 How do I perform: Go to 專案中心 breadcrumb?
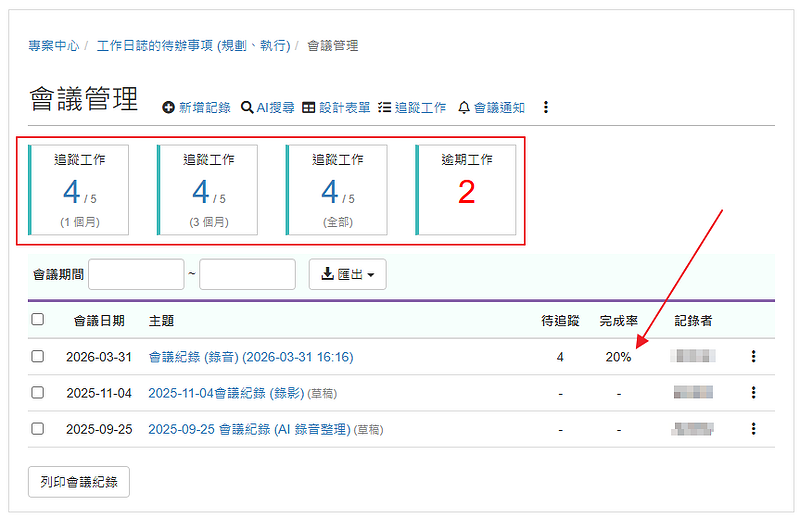click(54, 46)
